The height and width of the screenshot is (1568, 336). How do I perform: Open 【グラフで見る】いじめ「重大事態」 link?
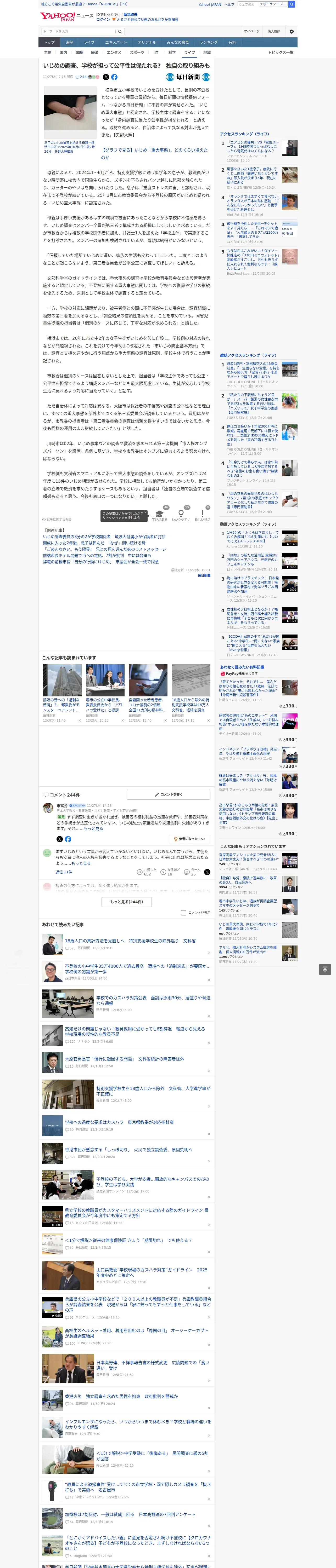point(154,153)
